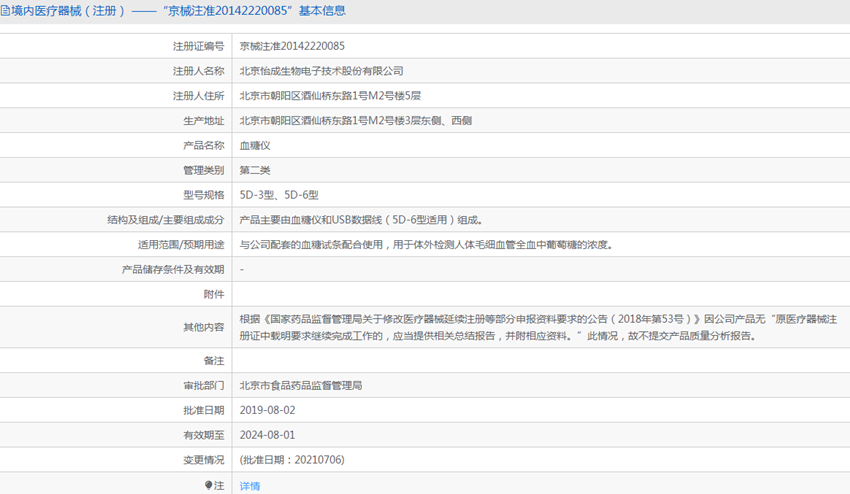
Task: Open the 详情 details link
Action: [x=250, y=486]
